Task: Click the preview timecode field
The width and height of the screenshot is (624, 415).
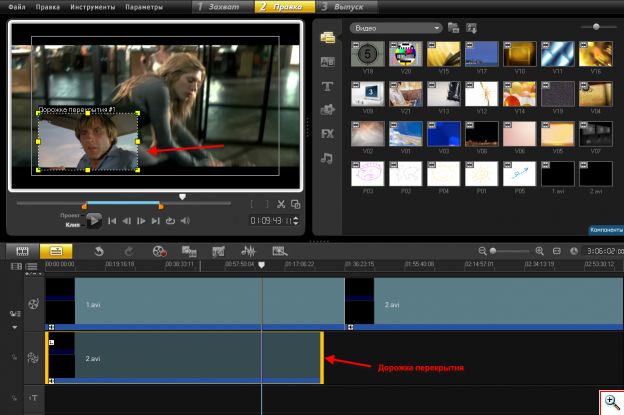Action: (x=271, y=220)
